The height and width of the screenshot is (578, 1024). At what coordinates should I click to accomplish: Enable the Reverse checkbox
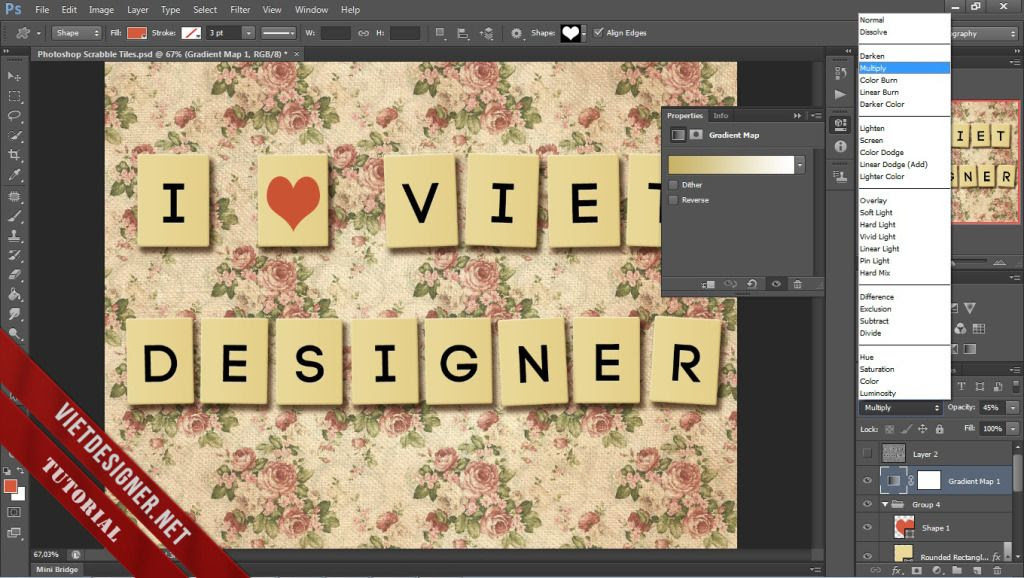click(x=673, y=200)
